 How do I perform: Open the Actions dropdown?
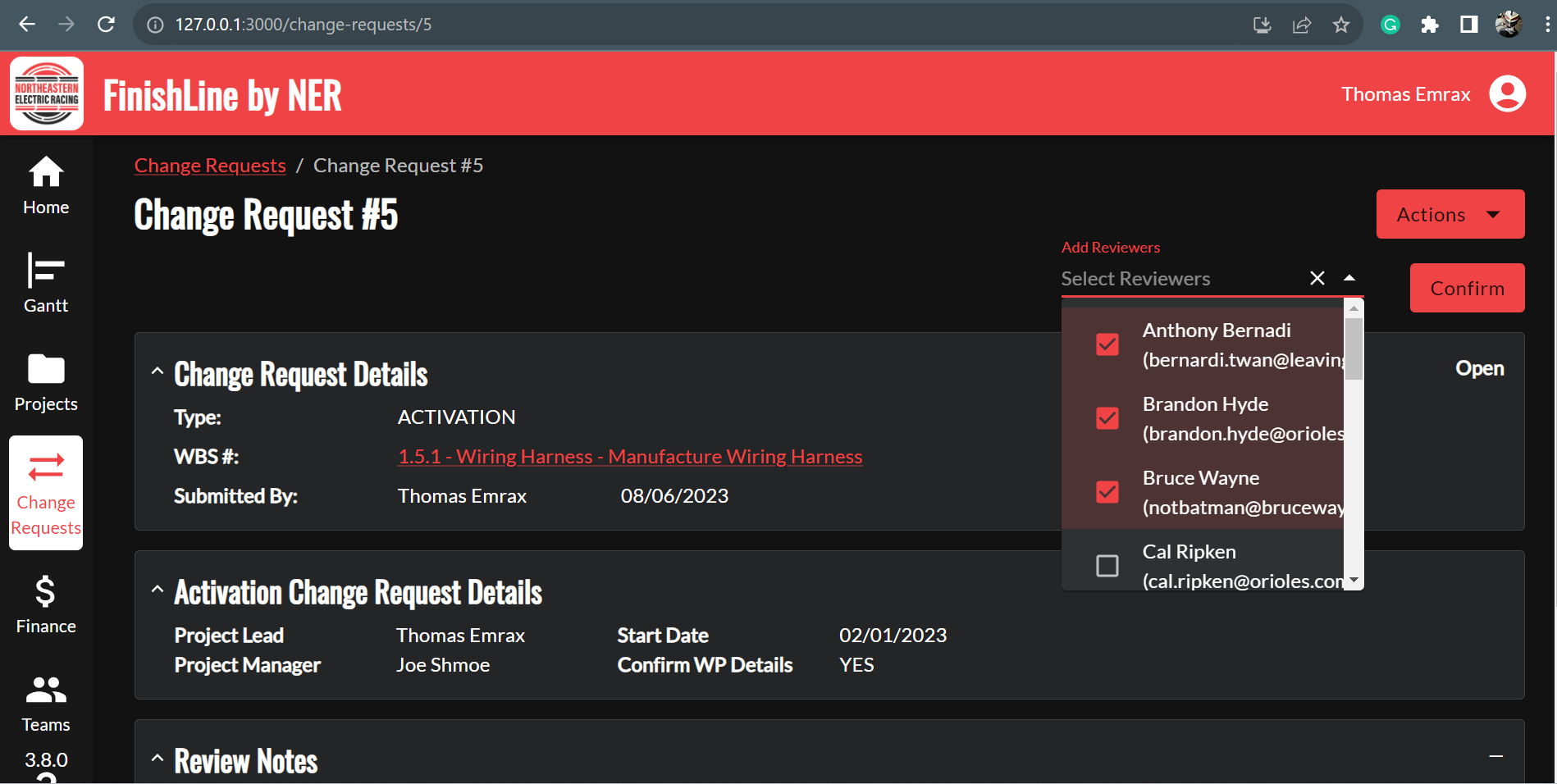tap(1450, 214)
